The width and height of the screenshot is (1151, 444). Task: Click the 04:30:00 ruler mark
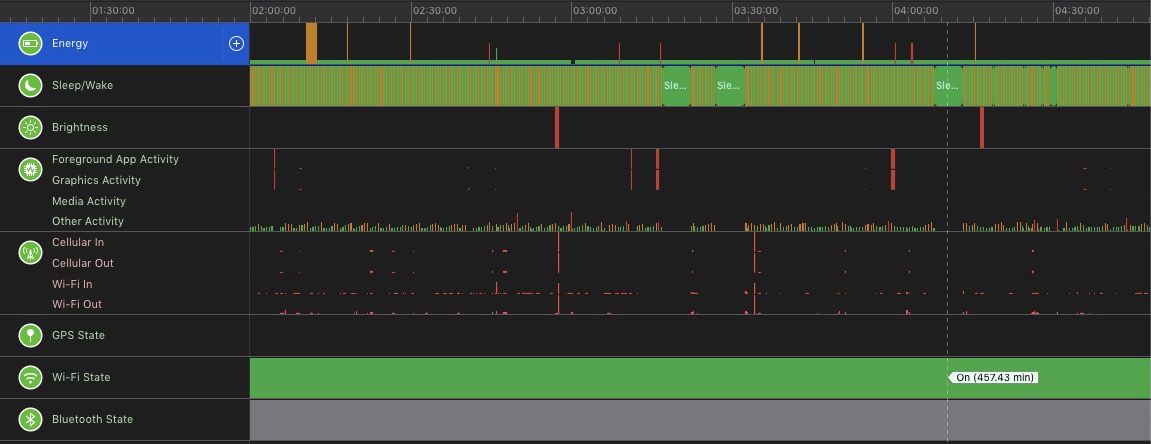coord(1077,11)
